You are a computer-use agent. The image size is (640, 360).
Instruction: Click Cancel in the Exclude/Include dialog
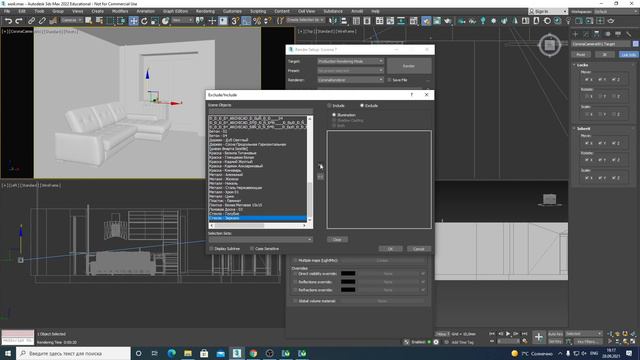418,249
